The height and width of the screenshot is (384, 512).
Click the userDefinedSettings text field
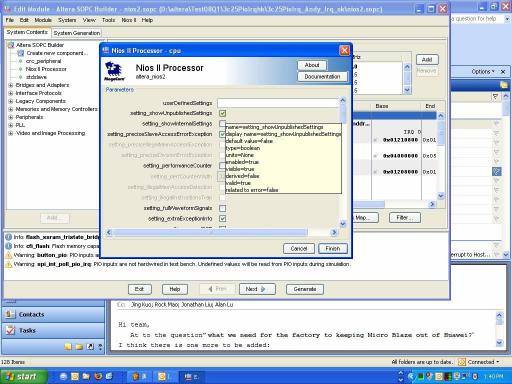[x=278, y=103]
